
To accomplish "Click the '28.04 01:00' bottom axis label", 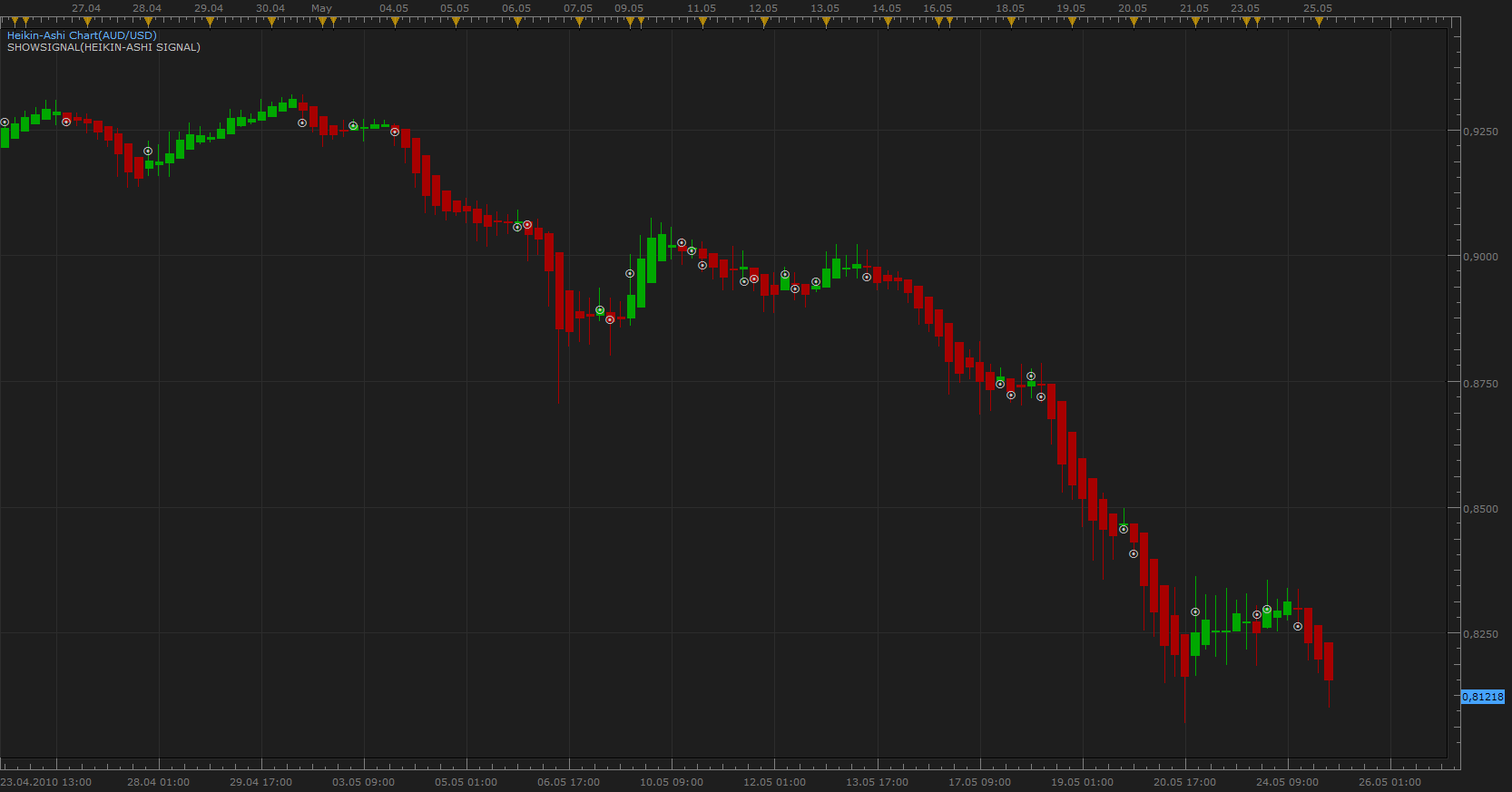I will click(159, 782).
